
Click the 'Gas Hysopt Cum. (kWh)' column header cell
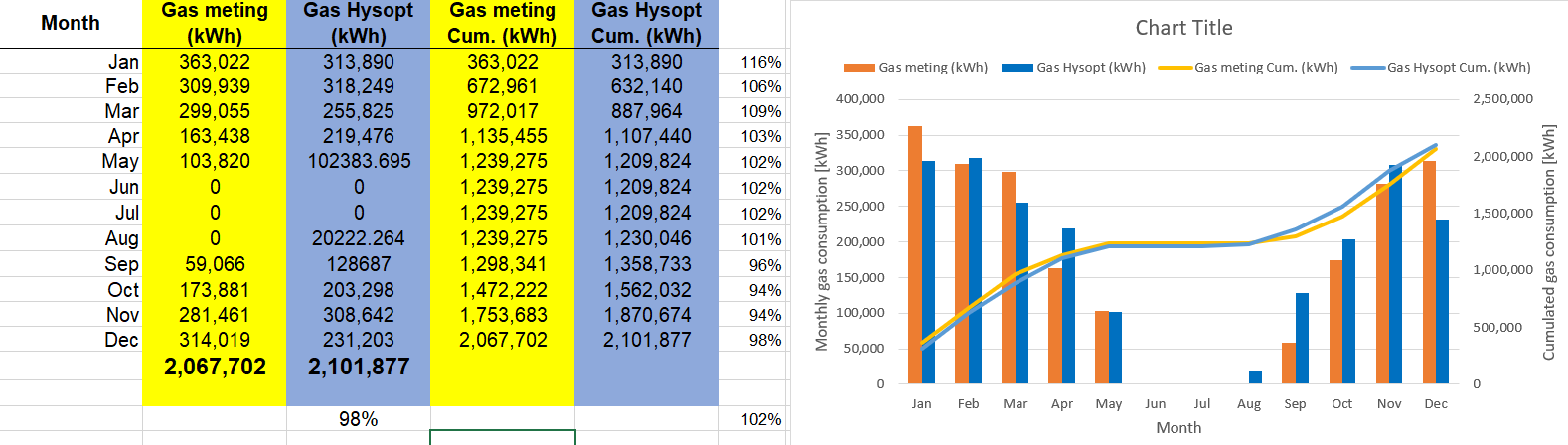click(x=646, y=23)
